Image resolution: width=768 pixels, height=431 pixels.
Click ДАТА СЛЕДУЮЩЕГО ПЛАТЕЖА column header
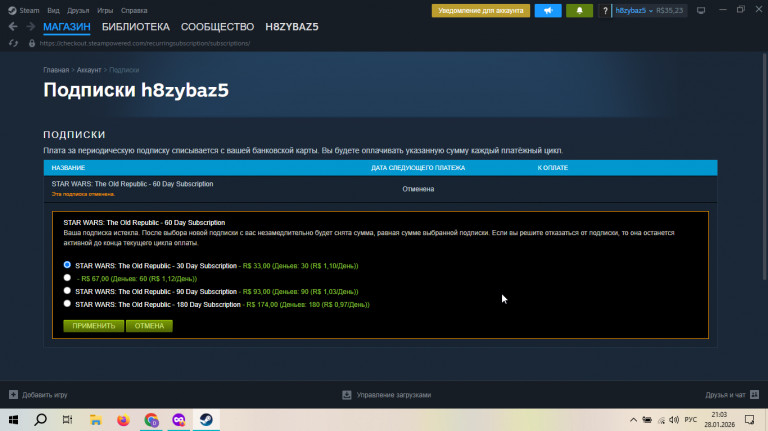pyautogui.click(x=418, y=168)
